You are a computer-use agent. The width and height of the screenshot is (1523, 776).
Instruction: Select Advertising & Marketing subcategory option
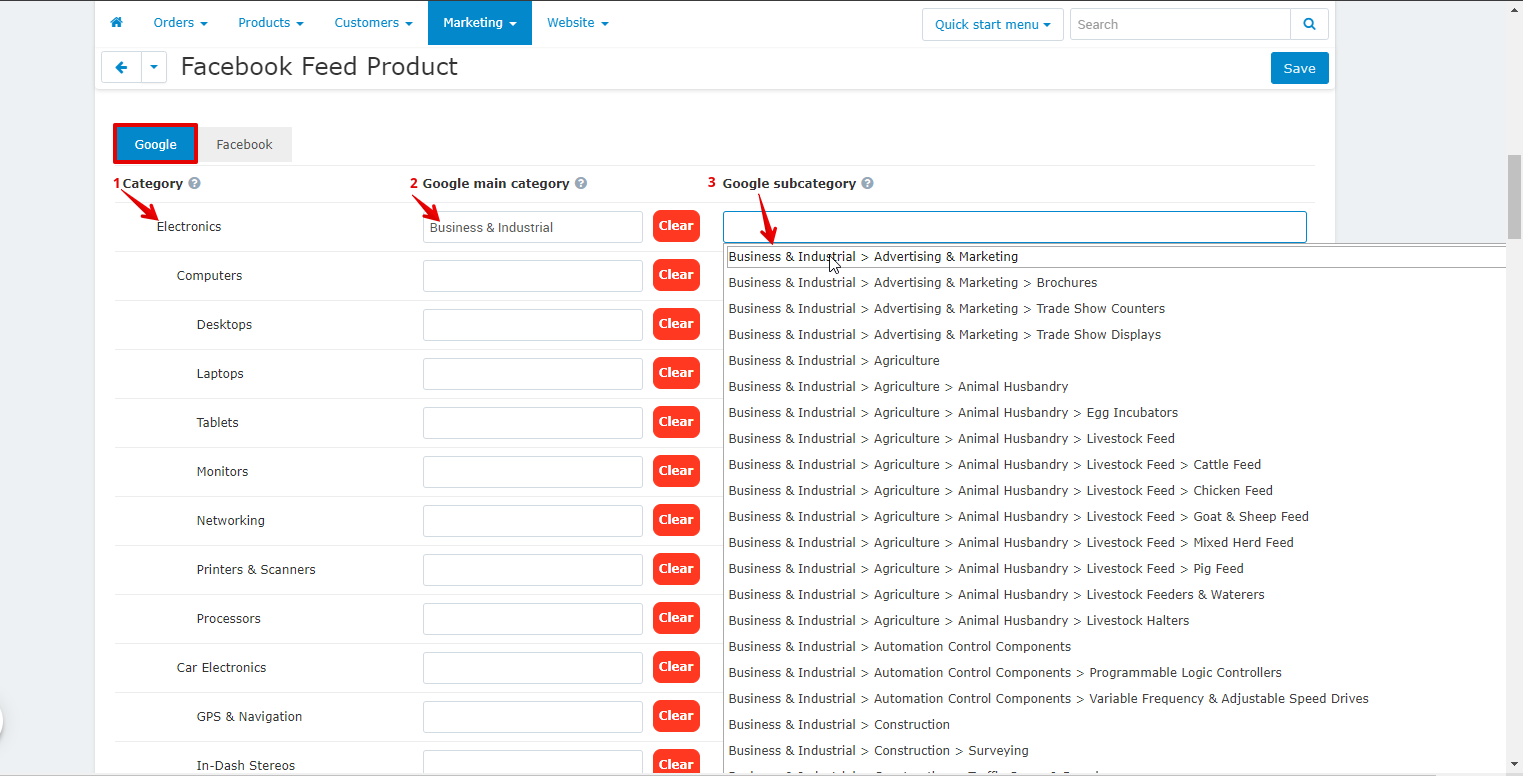point(1115,257)
